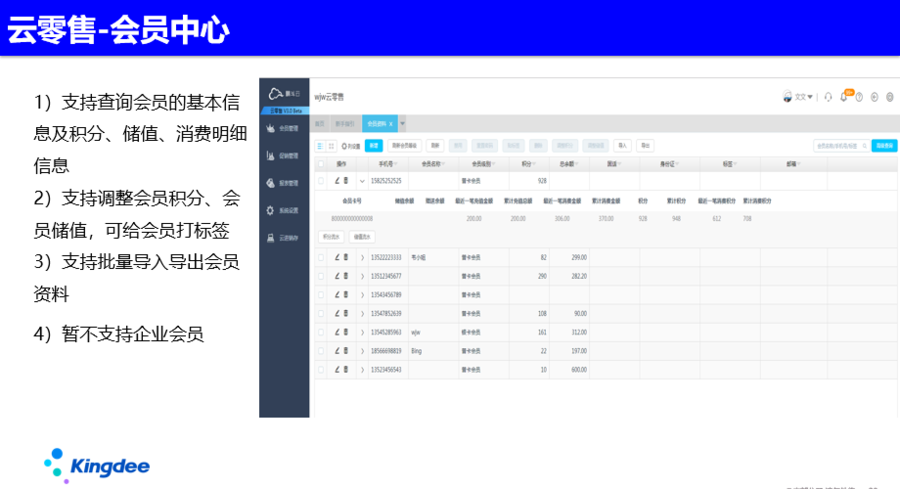Open notifications bell with 99+ badge

point(844,96)
